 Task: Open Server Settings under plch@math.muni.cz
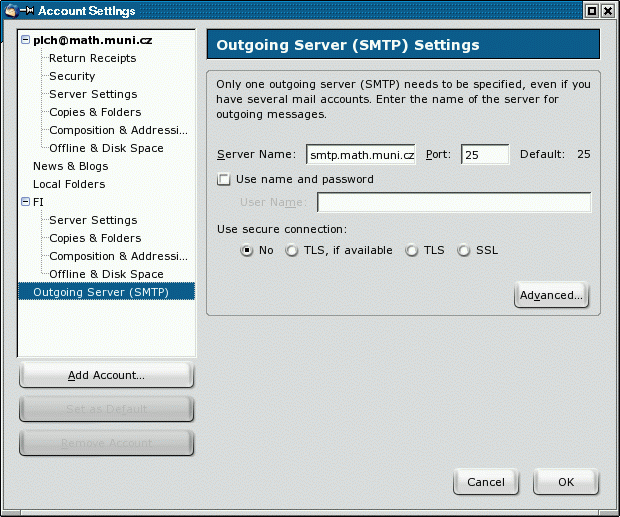click(93, 94)
